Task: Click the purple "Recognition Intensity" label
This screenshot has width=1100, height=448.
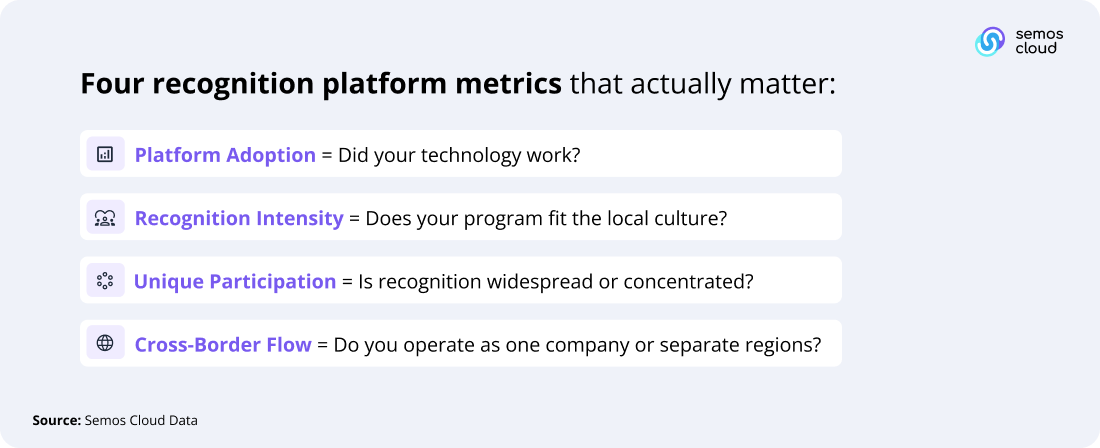Action: tap(239, 218)
